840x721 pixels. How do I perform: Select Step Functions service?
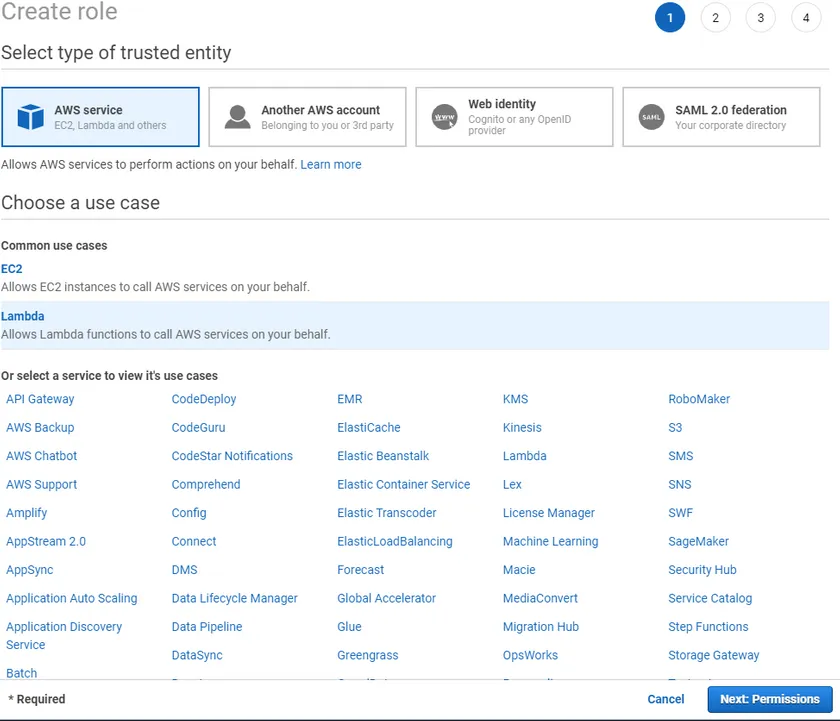coord(708,627)
